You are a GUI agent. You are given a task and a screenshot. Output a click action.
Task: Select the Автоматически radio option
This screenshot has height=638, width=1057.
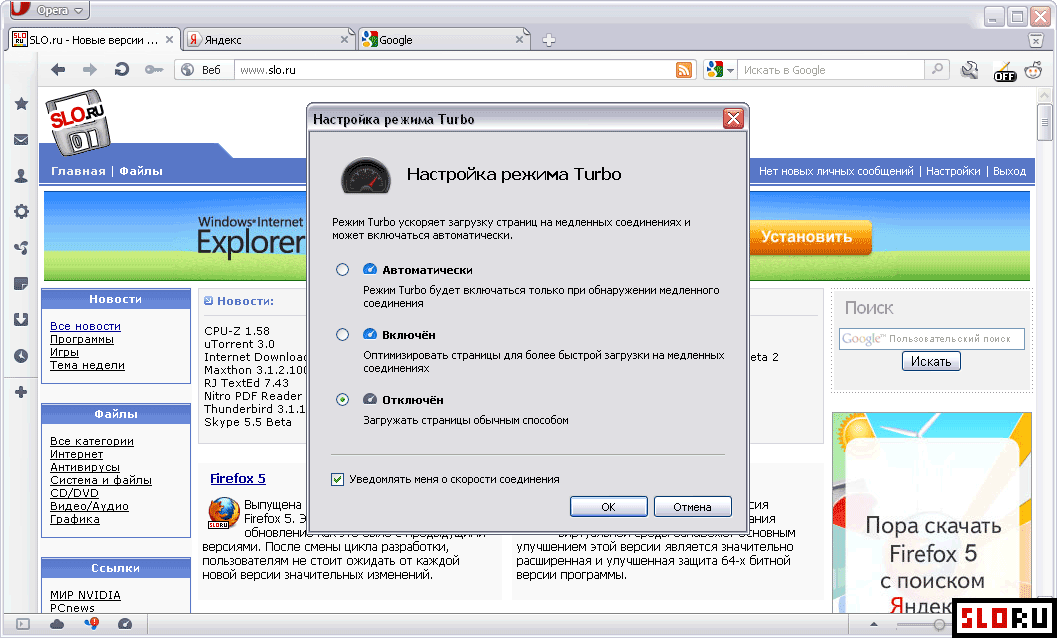(342, 270)
